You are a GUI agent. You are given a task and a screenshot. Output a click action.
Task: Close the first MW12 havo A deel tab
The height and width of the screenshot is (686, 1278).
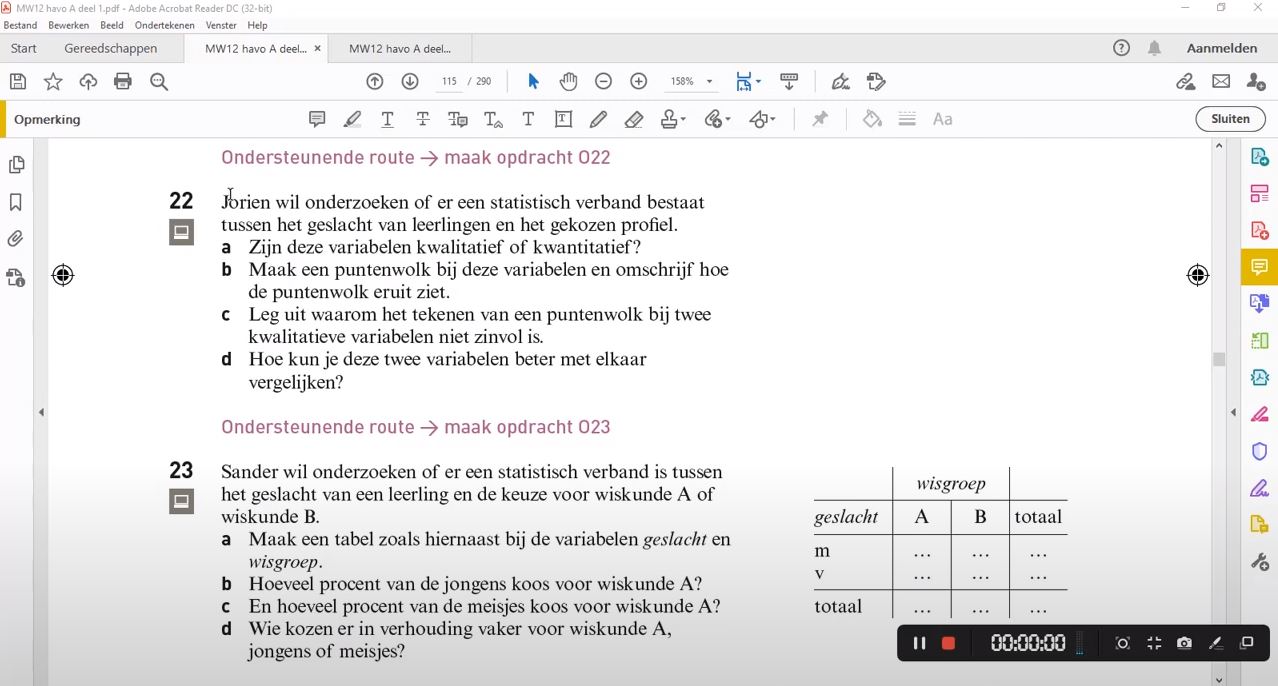[318, 48]
